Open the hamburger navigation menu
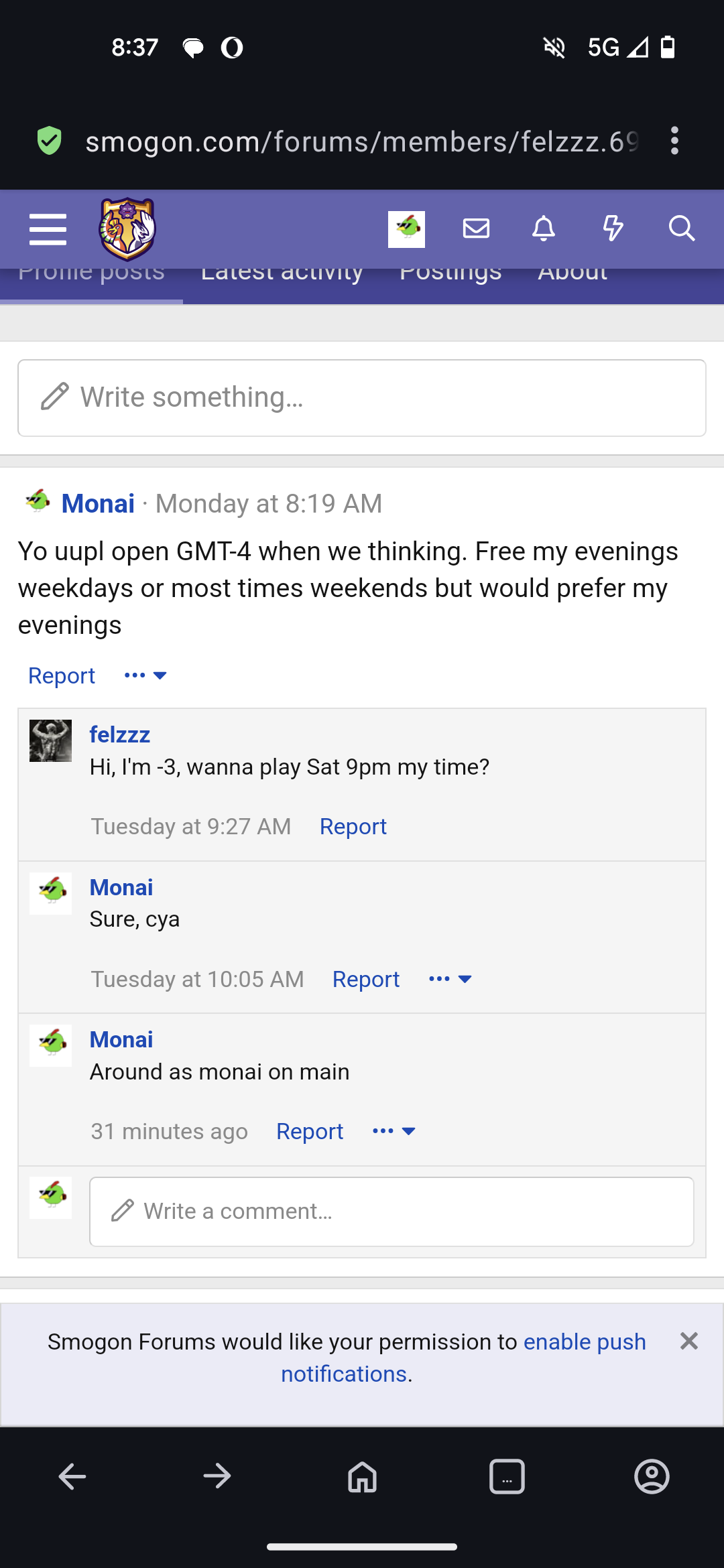The height and width of the screenshot is (1568, 724). coord(48,229)
